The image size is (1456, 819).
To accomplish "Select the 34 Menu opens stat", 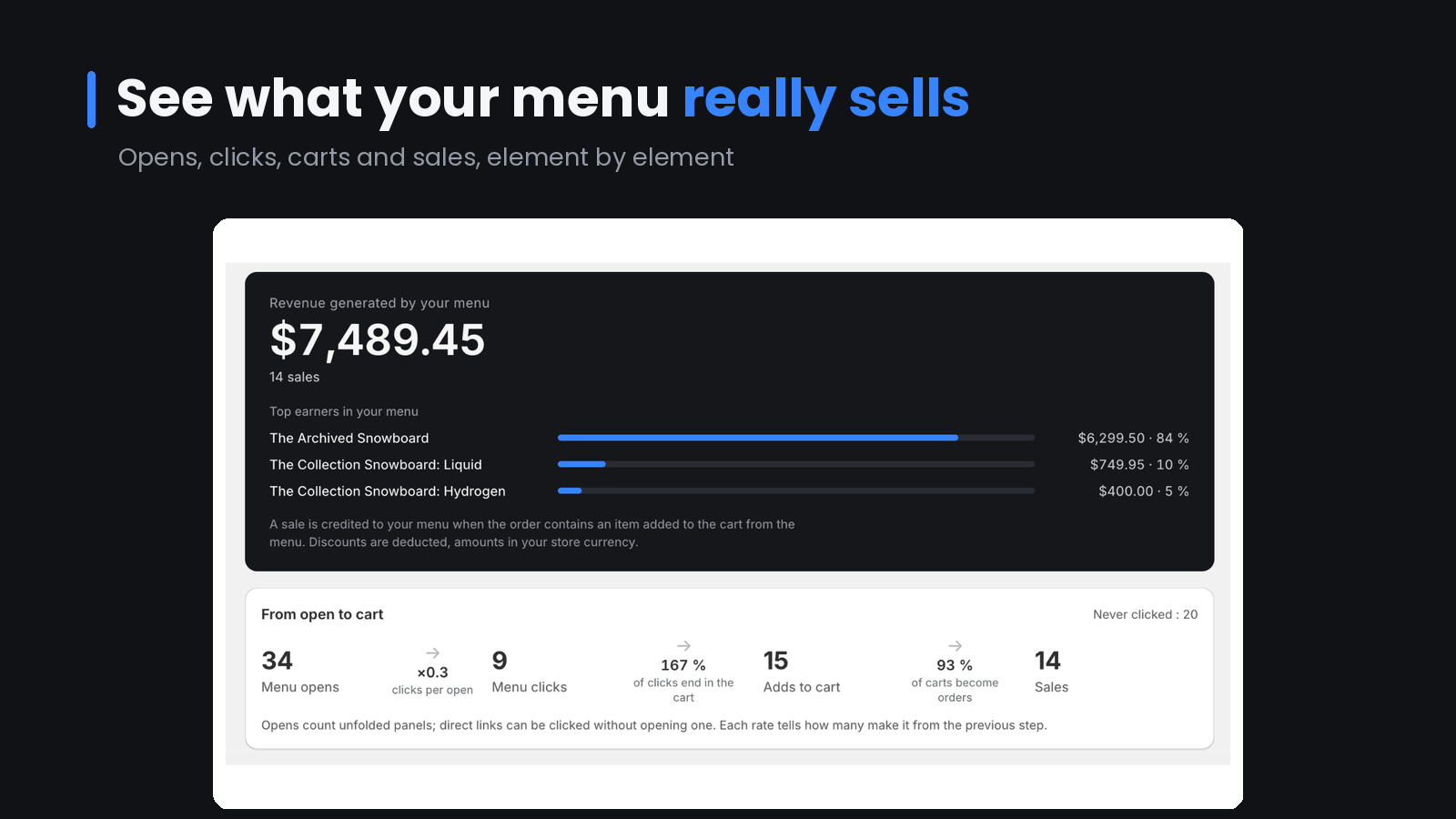I will coord(300,672).
